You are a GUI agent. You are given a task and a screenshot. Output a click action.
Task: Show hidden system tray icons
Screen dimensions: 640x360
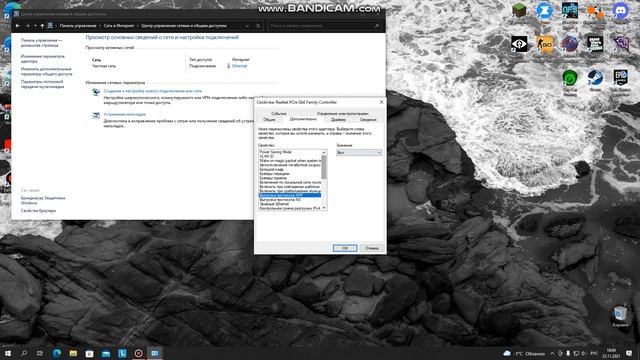[x=552, y=353]
